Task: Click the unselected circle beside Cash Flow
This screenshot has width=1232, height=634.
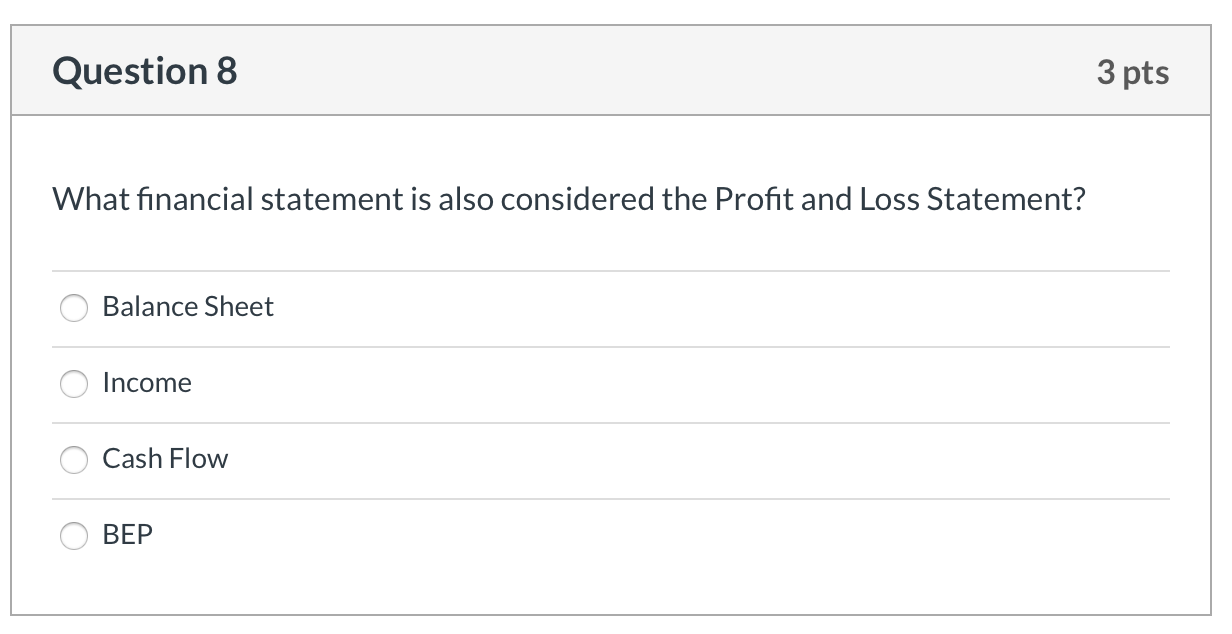Action: tap(74, 460)
